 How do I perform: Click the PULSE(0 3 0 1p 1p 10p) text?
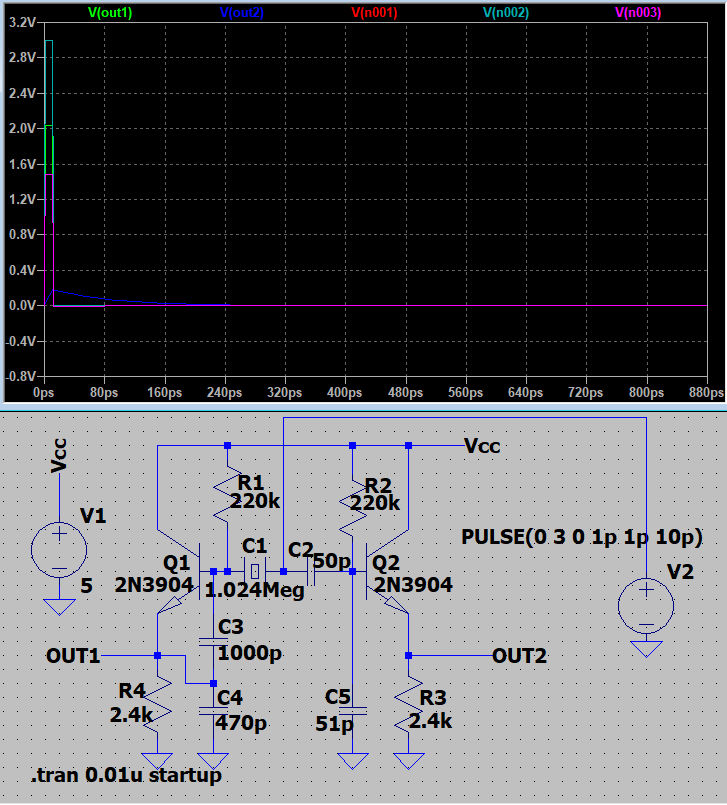pyautogui.click(x=582, y=536)
